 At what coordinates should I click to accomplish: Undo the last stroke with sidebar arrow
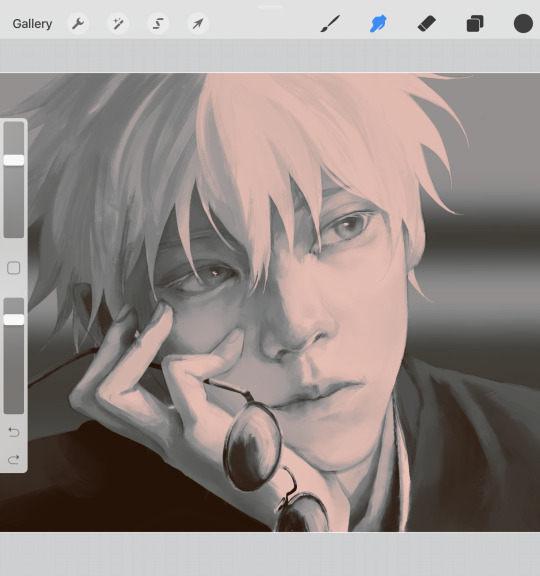point(14,432)
